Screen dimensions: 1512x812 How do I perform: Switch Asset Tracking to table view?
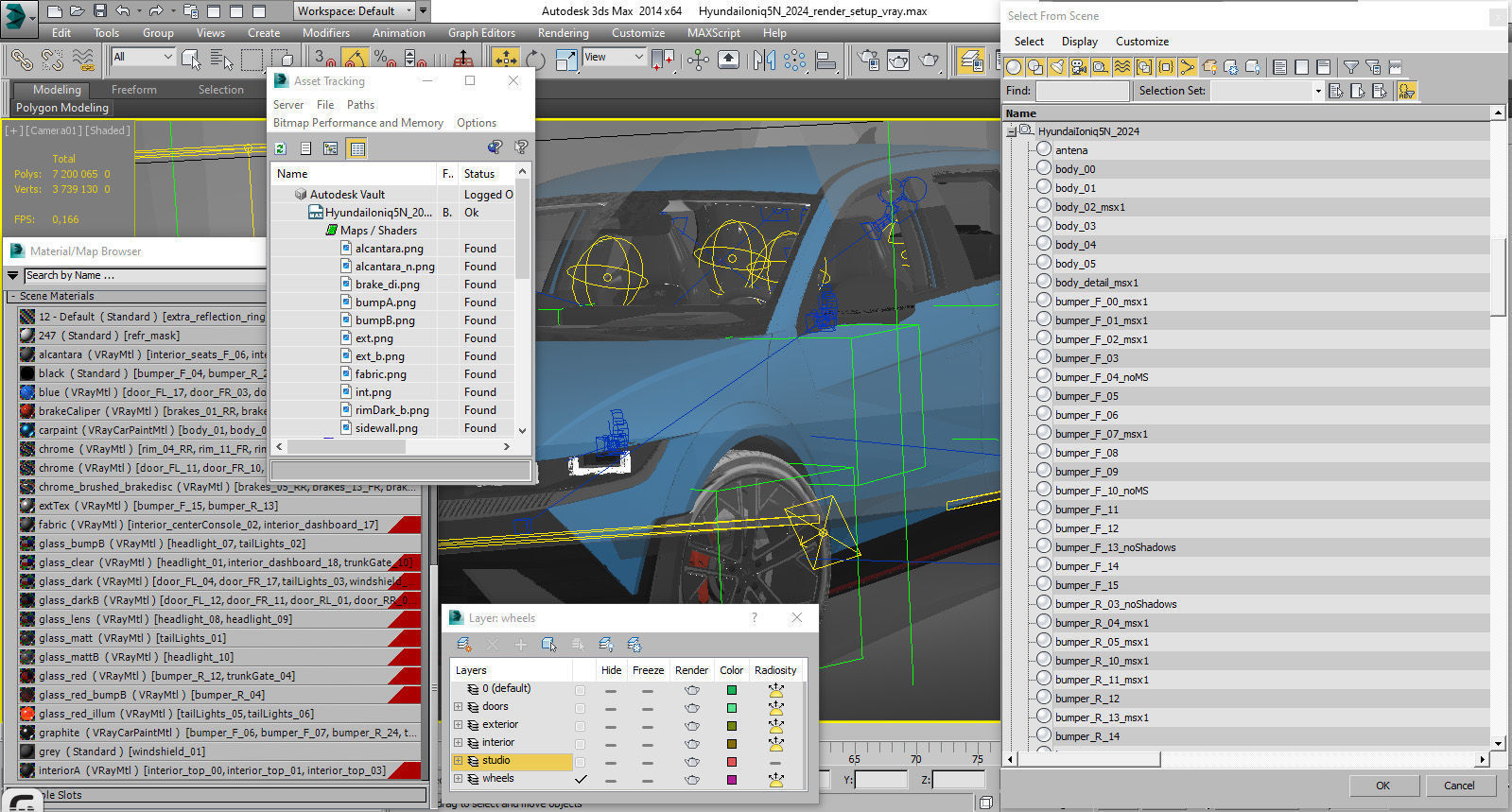pyautogui.click(x=356, y=148)
